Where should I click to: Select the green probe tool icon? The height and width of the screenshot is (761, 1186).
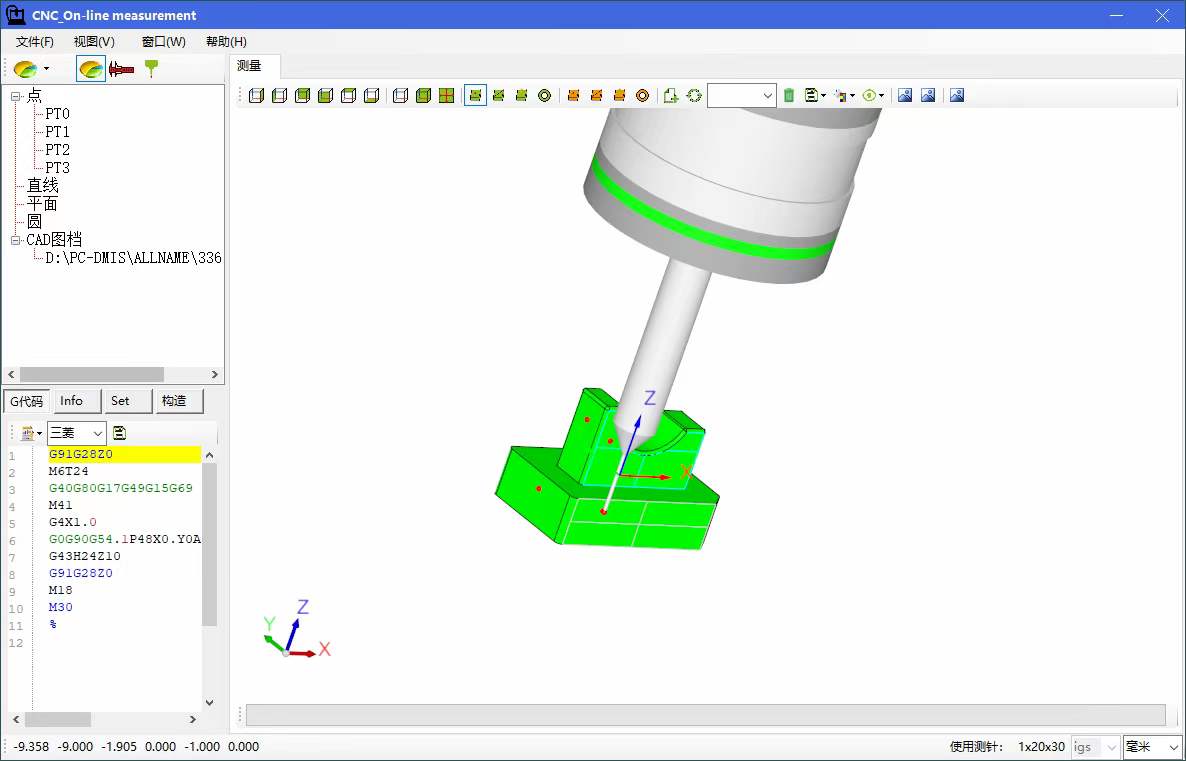(151, 69)
